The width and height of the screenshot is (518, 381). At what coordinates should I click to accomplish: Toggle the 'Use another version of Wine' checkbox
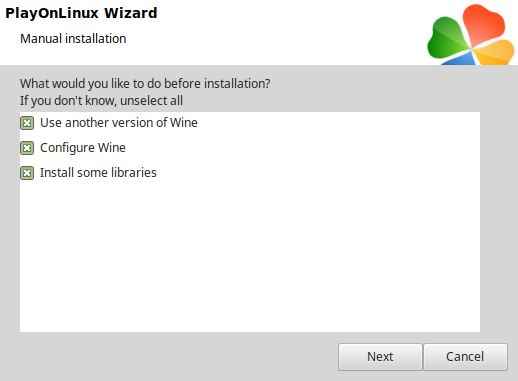(x=27, y=123)
